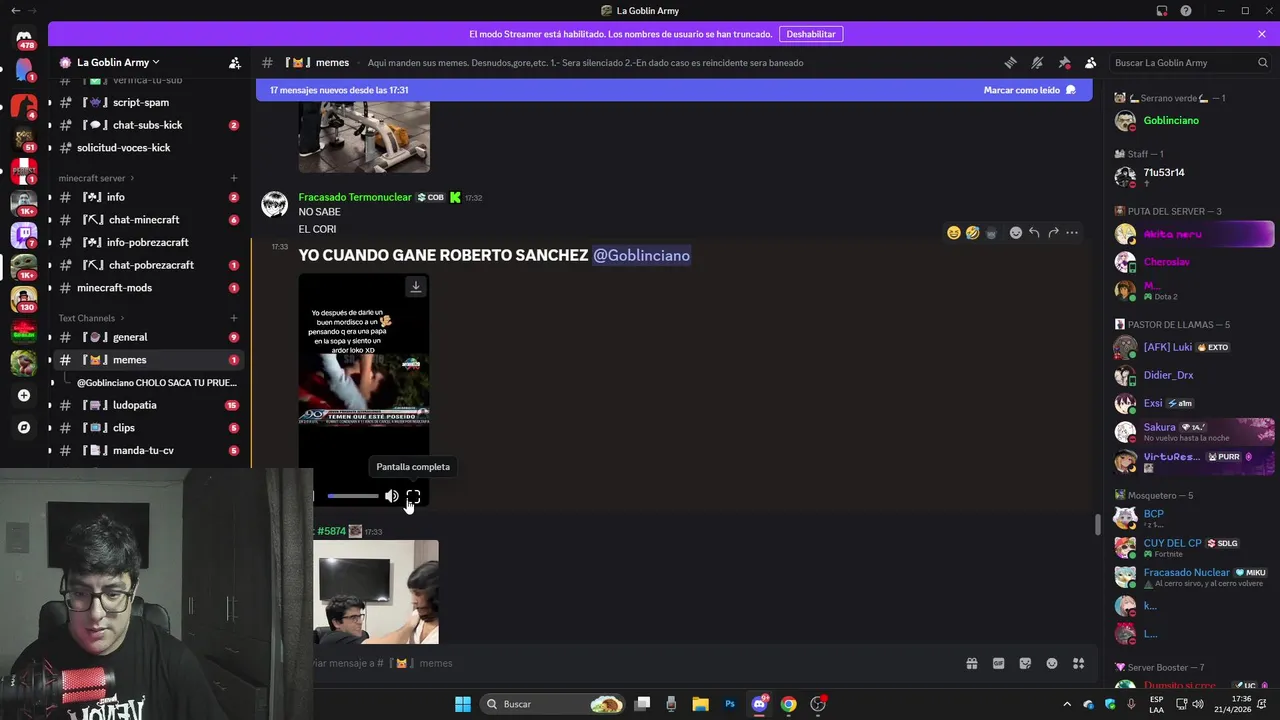
Task: Open Photoshop from the taskbar
Action: click(x=730, y=704)
